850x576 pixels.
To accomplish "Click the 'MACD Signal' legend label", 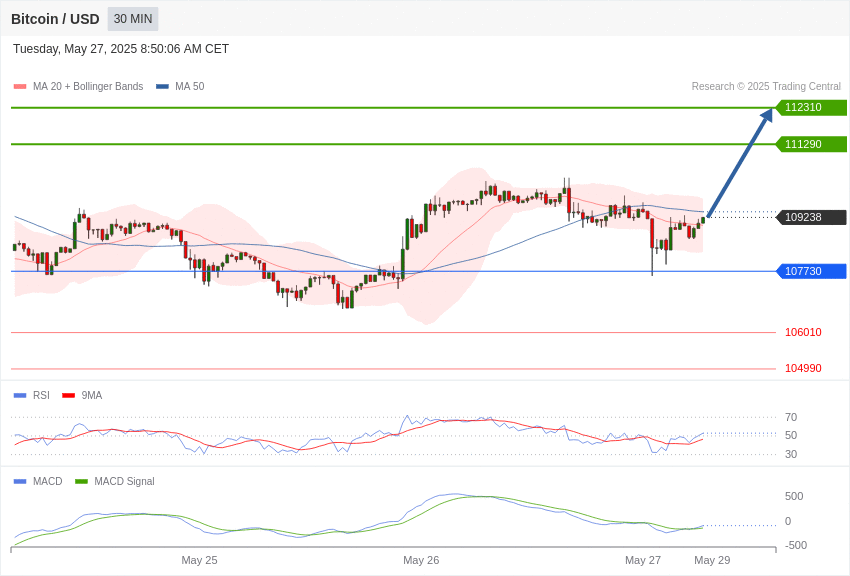I will (124, 481).
